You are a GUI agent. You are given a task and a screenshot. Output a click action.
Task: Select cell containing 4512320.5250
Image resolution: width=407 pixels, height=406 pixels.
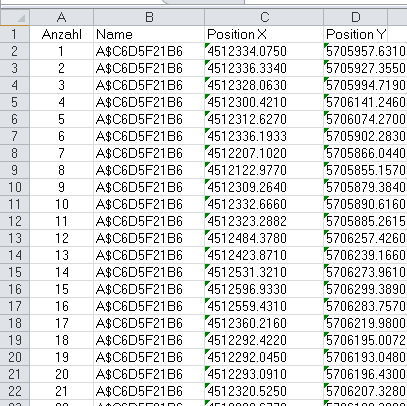click(264, 391)
